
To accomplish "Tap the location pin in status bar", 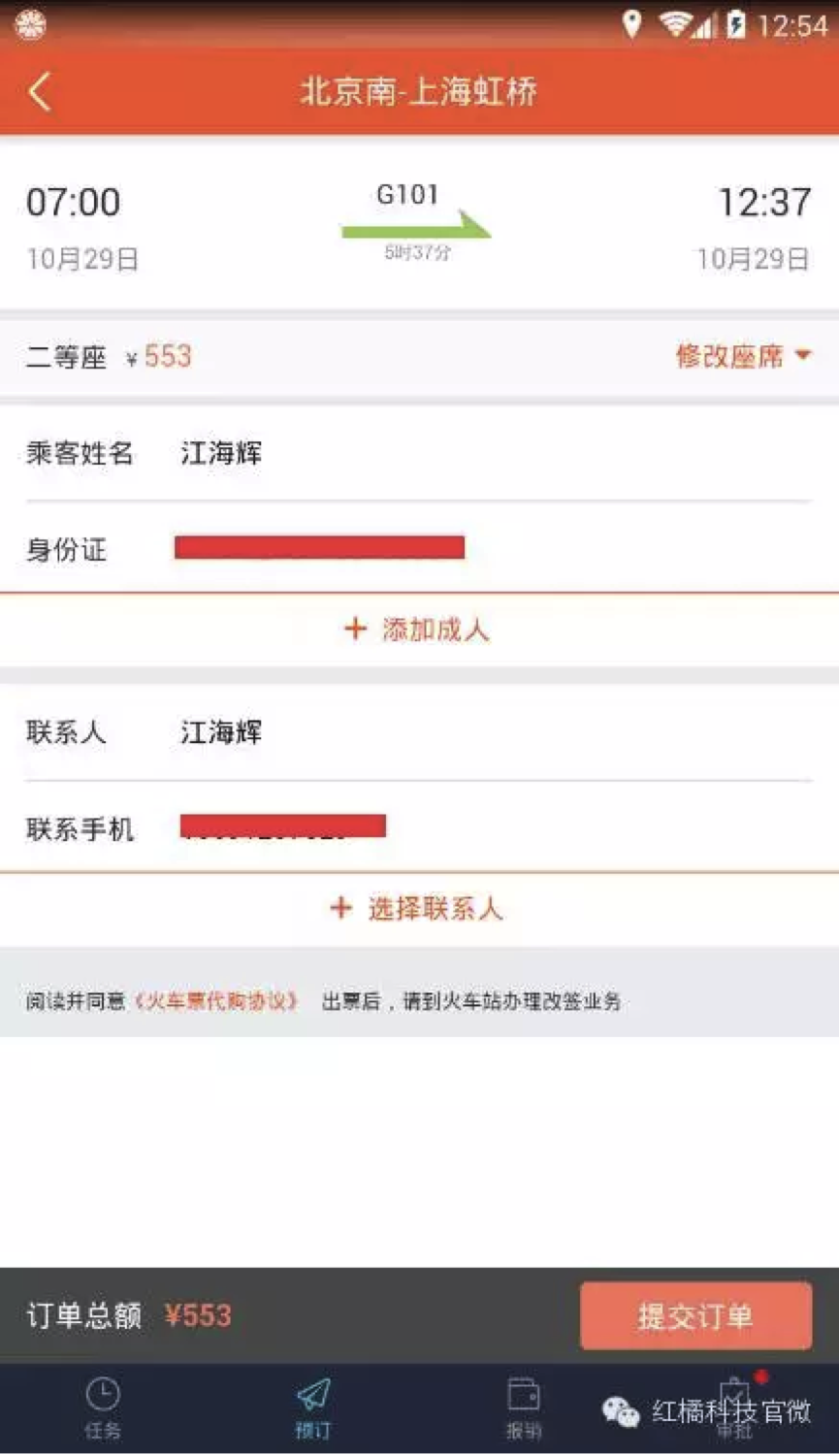I will [x=631, y=23].
